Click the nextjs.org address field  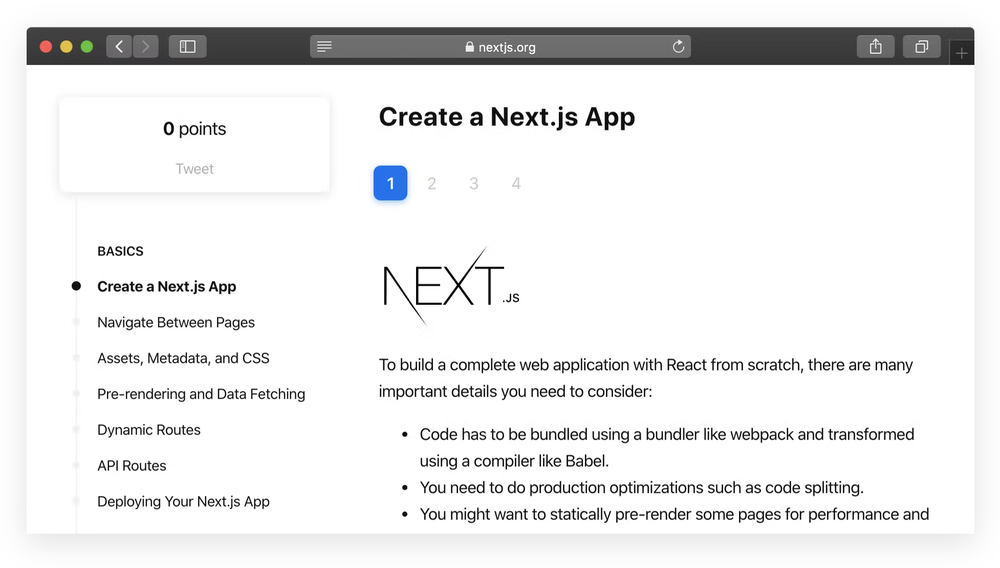pyautogui.click(x=500, y=47)
